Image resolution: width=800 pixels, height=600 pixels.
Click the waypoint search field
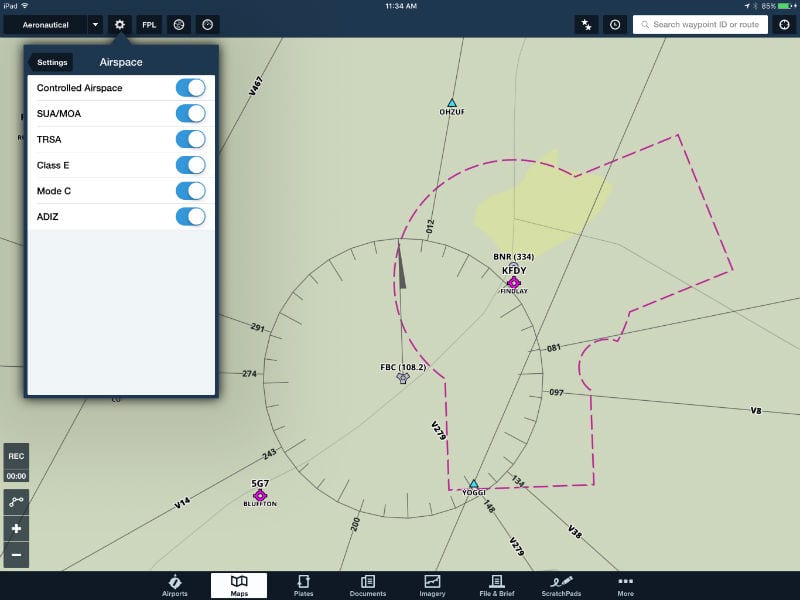coord(700,23)
